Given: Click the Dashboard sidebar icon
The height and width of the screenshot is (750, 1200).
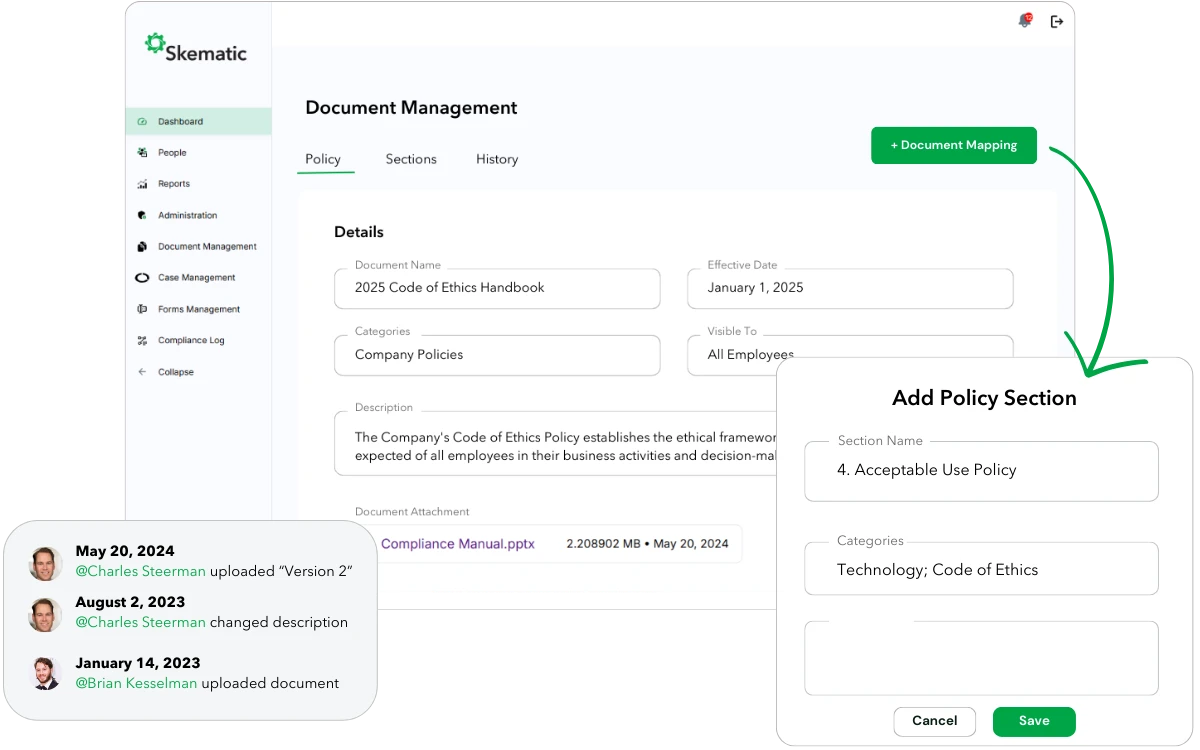Looking at the screenshot, I should coord(142,122).
